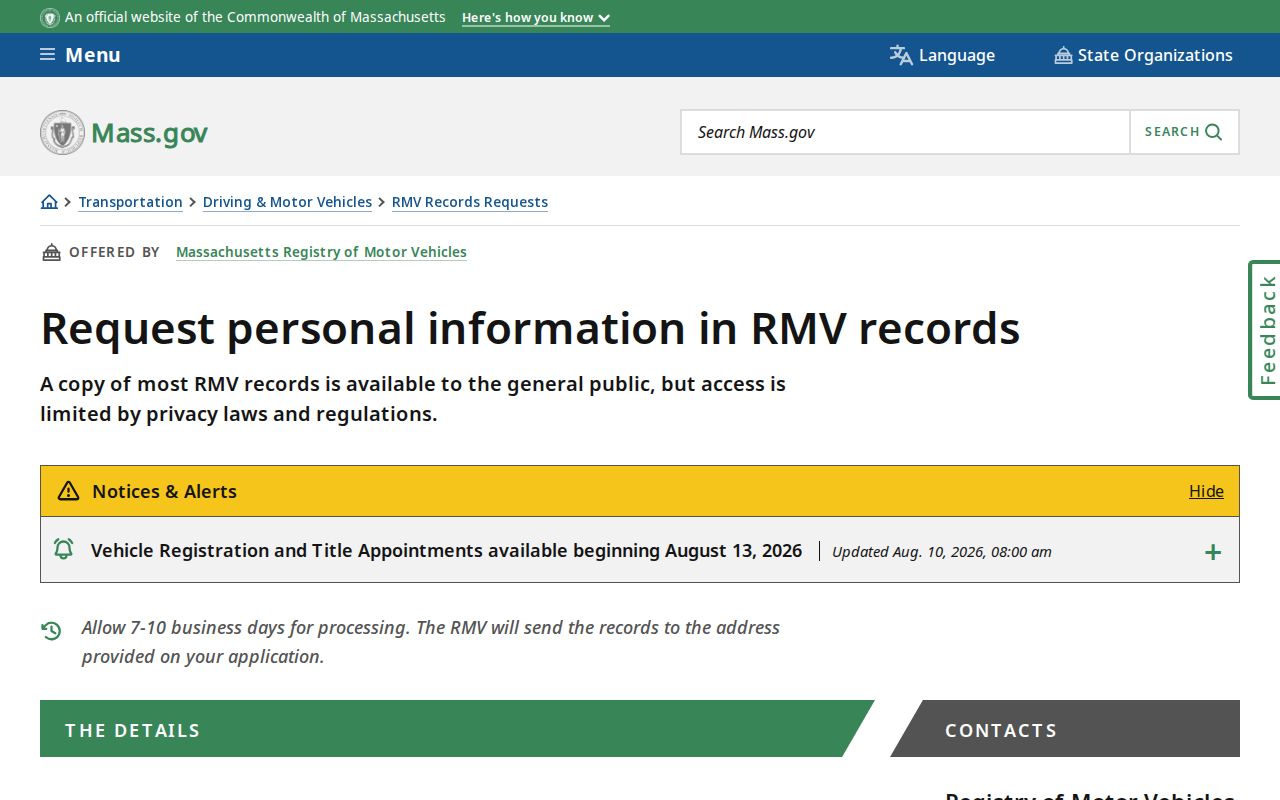
Task: Click the 'Allow 7-10 business days' note
Action: coord(431,642)
